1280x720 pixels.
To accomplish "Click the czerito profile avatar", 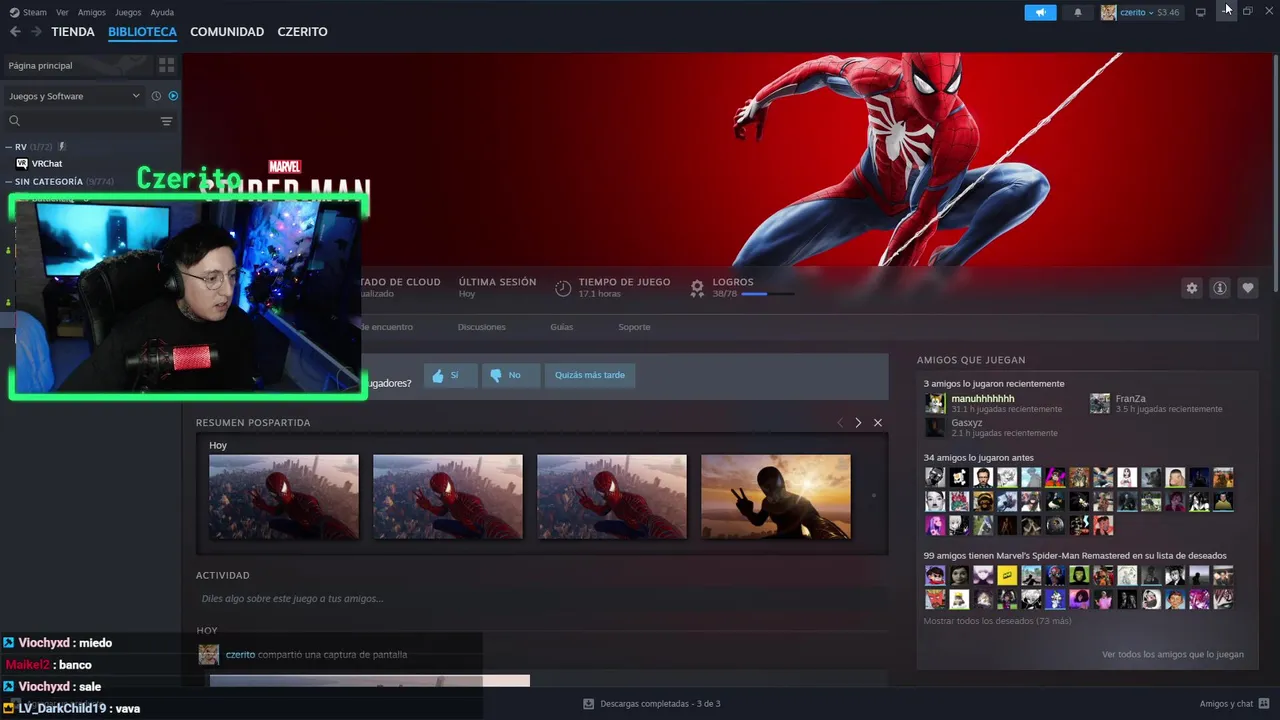I will click(x=1108, y=12).
